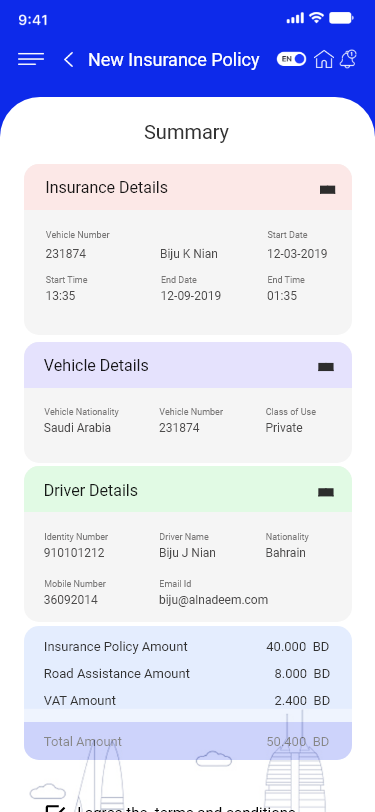Image resolution: width=375 pixels, height=812 pixels.
Task: Tap the battery status icon
Action: pos(341,19)
